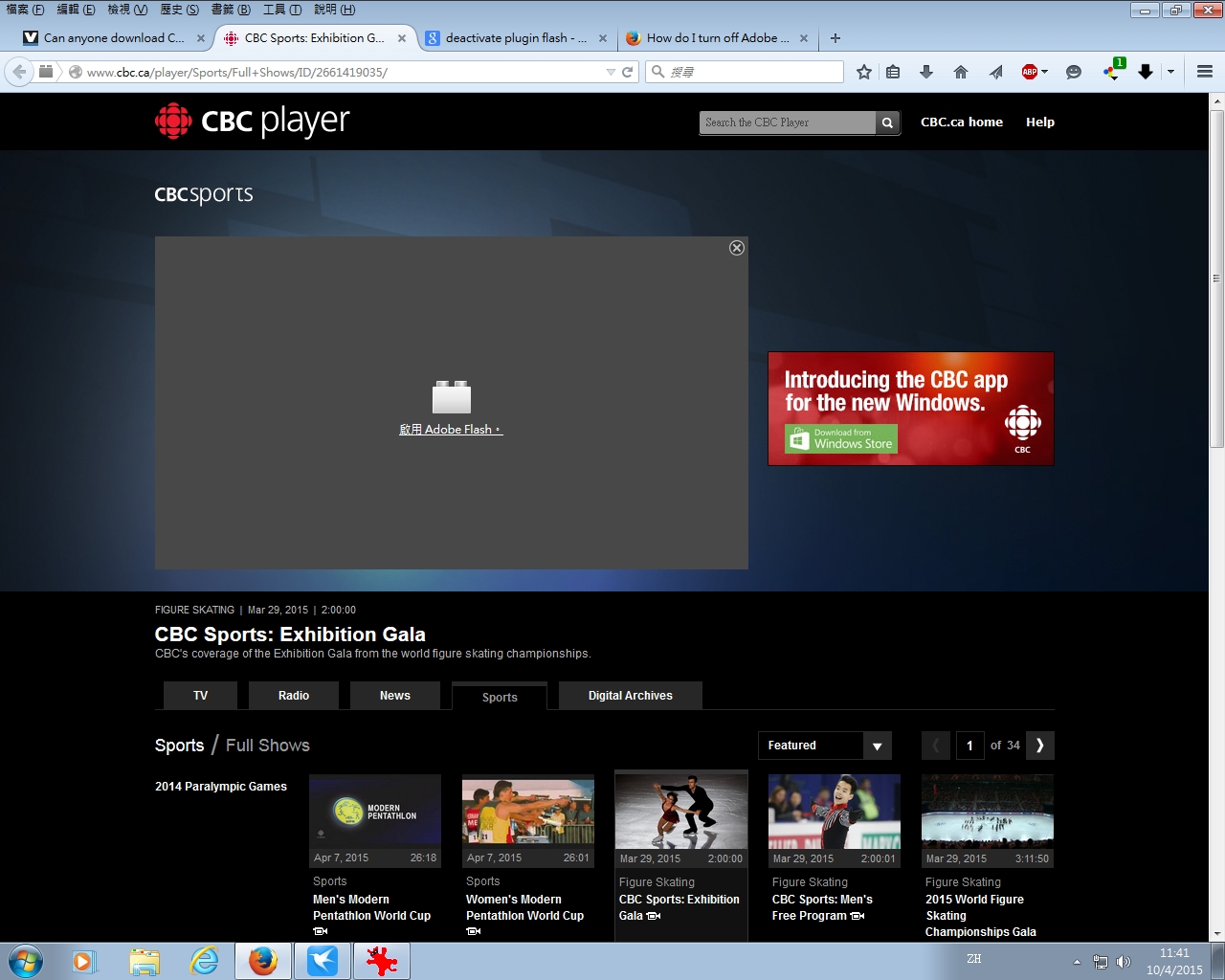Switch to the 'deactivate plugin flash' tab

(x=516, y=38)
